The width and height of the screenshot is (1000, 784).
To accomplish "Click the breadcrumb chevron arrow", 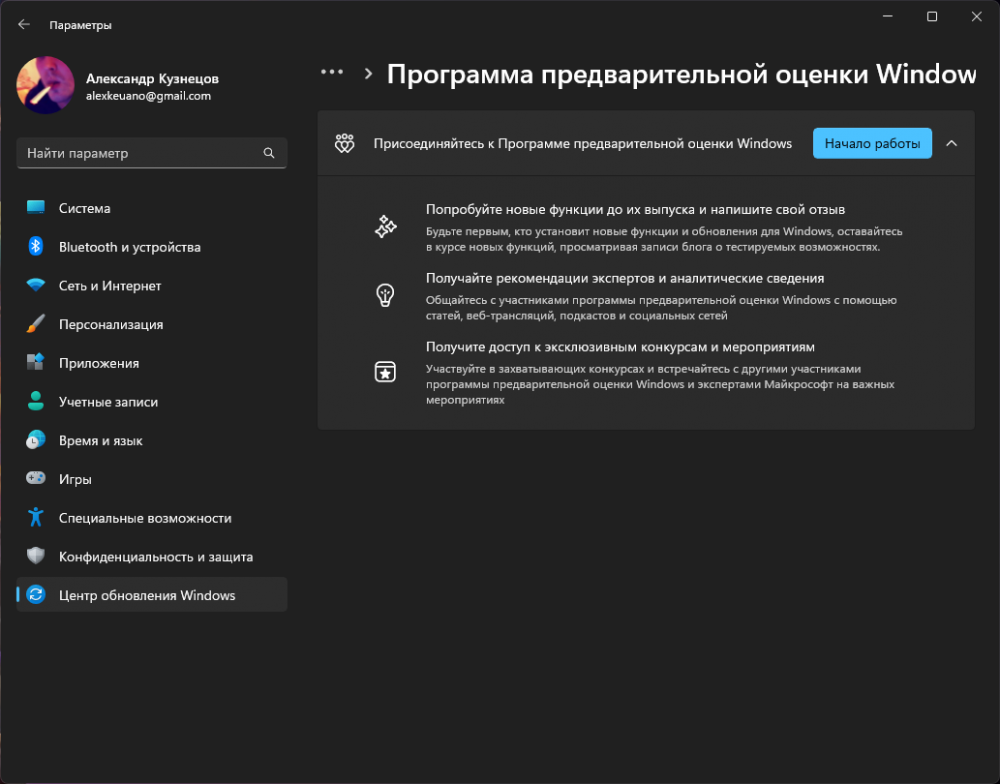I will click(x=368, y=74).
